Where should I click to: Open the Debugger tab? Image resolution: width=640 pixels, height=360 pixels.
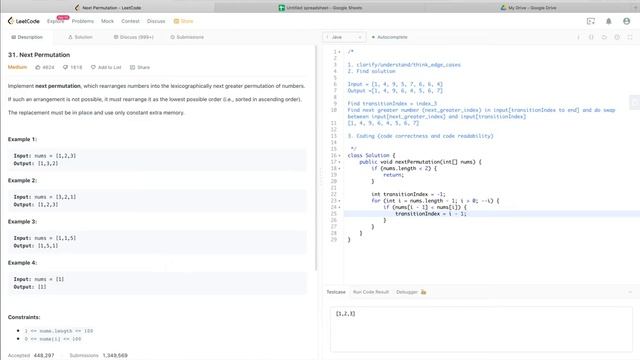click(407, 292)
